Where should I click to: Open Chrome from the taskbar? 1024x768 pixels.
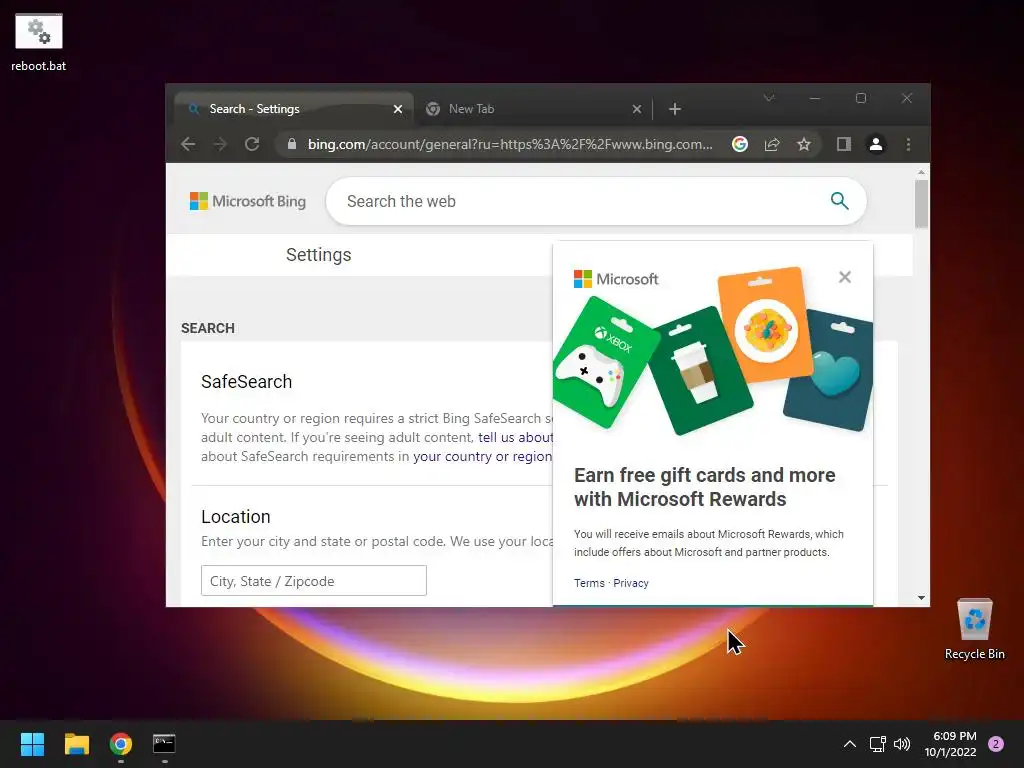[x=121, y=744]
